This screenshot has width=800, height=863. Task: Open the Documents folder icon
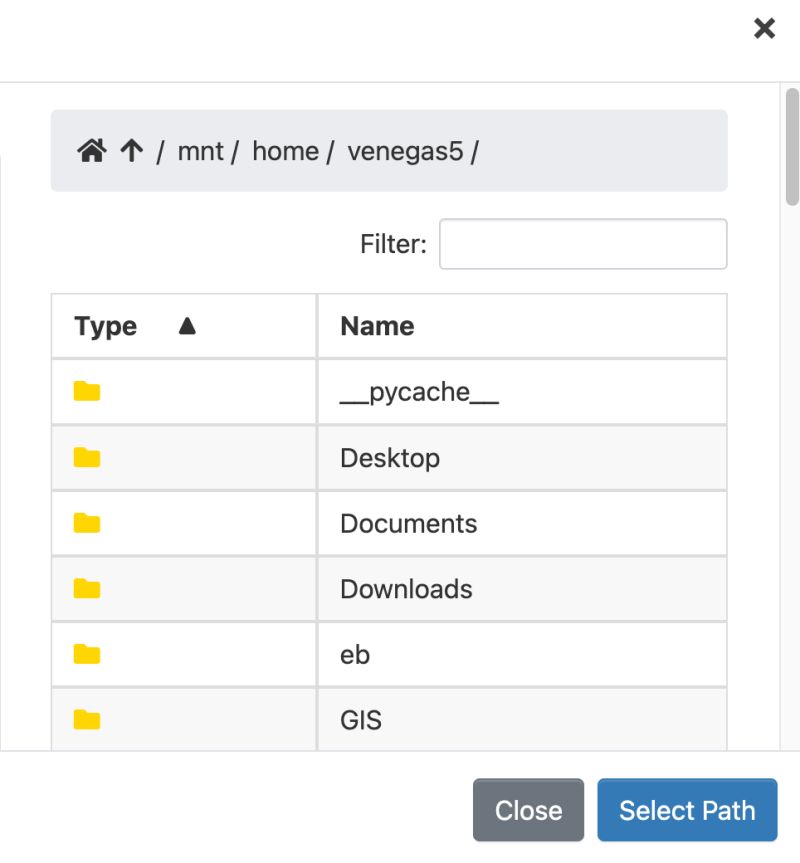pos(87,522)
